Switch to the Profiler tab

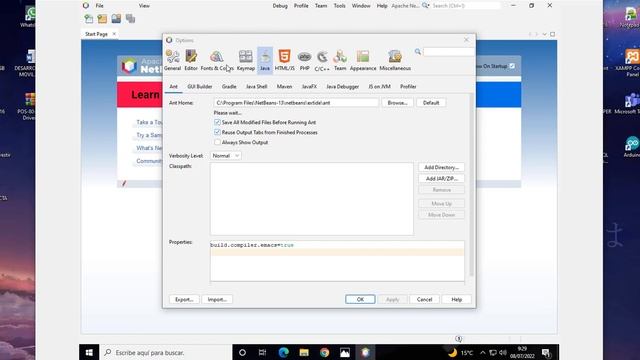(x=408, y=87)
